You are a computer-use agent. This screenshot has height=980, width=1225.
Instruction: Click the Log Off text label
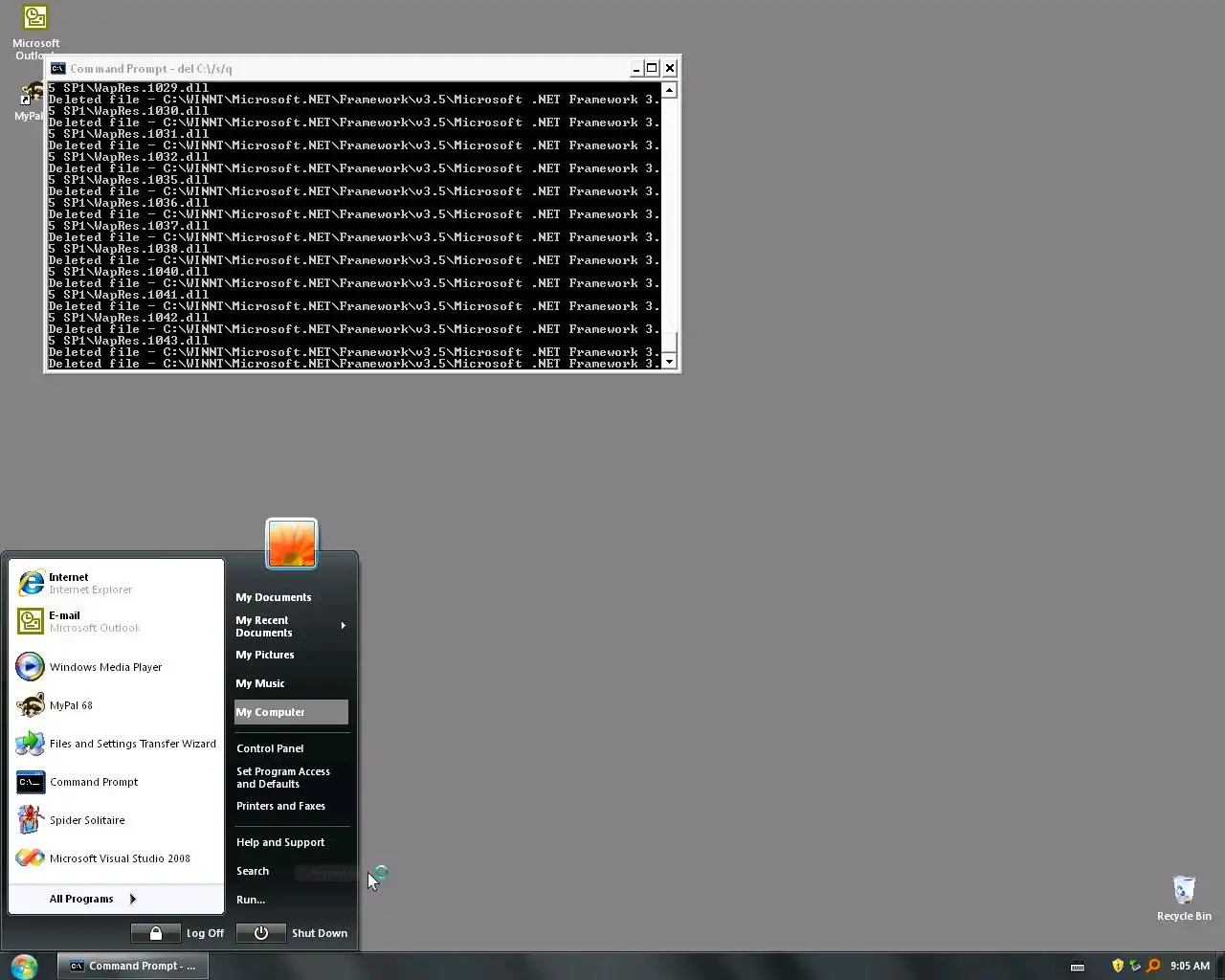coord(205,933)
